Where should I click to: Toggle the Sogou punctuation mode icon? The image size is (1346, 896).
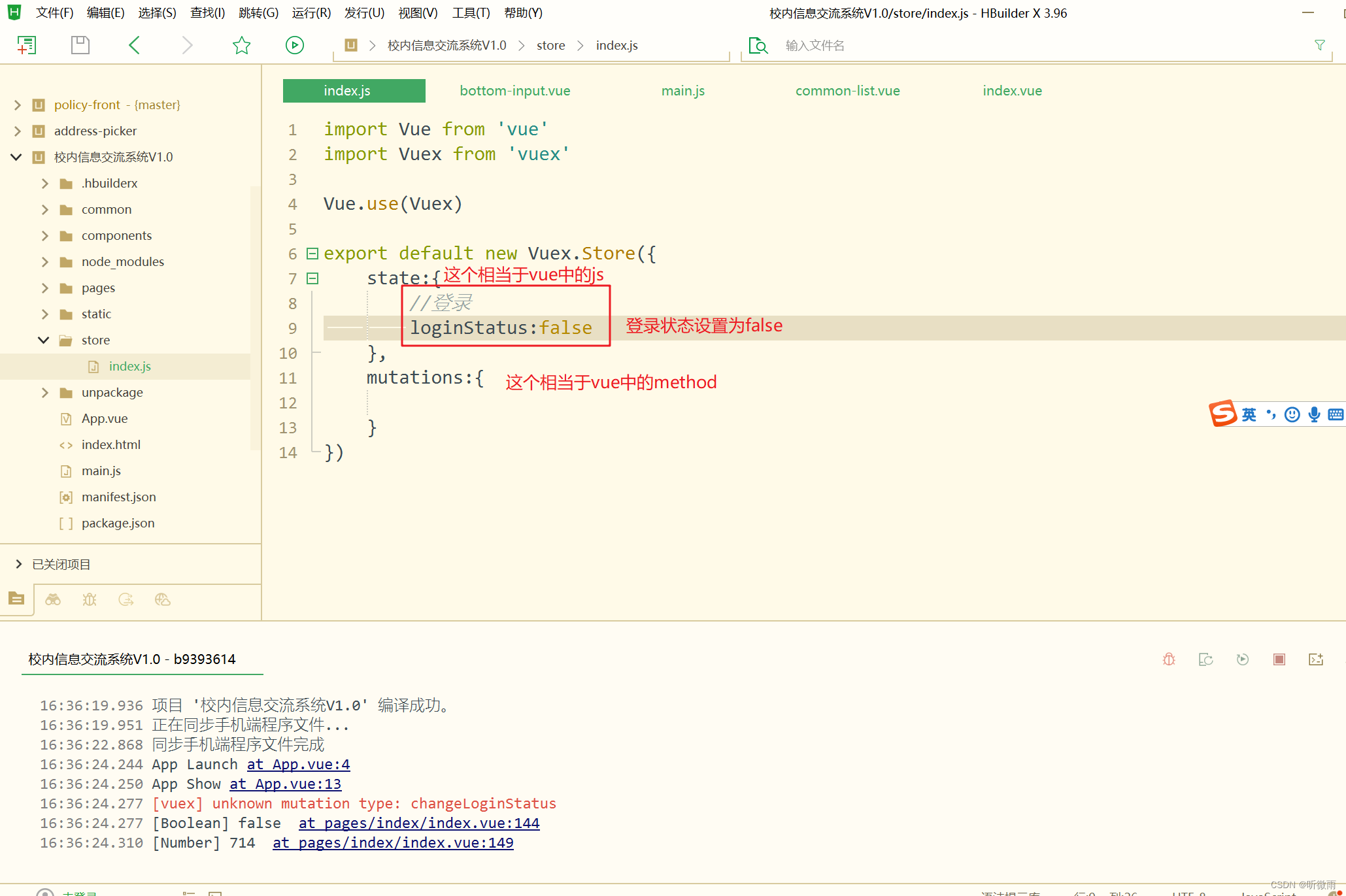(x=1271, y=414)
